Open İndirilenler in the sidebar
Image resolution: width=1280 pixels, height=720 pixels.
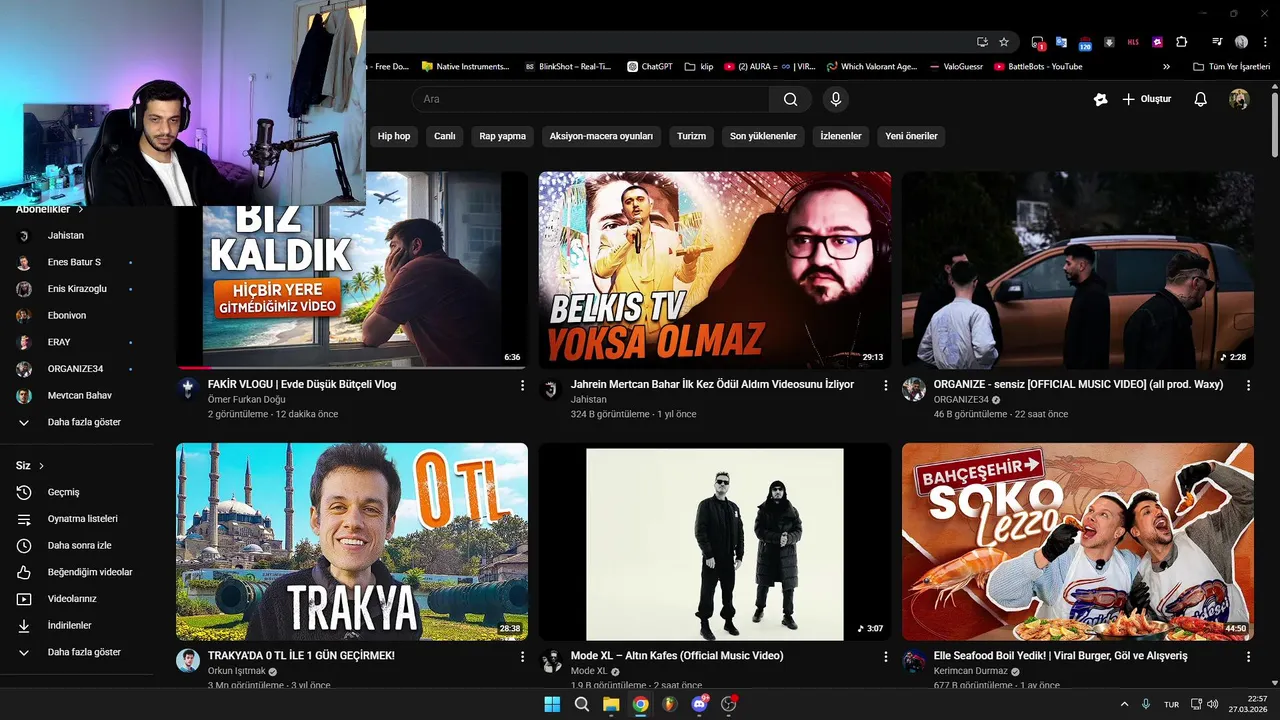pyautogui.click(x=77, y=625)
